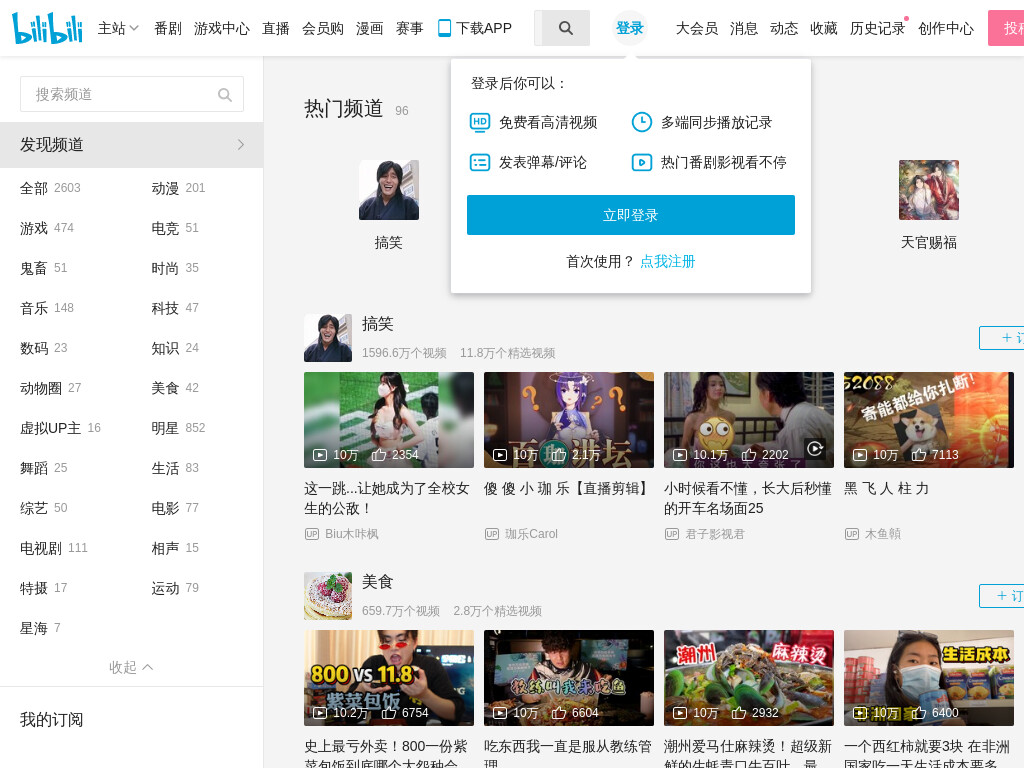Select 音乐 148 category
This screenshot has width=1024, height=768.
(x=47, y=308)
